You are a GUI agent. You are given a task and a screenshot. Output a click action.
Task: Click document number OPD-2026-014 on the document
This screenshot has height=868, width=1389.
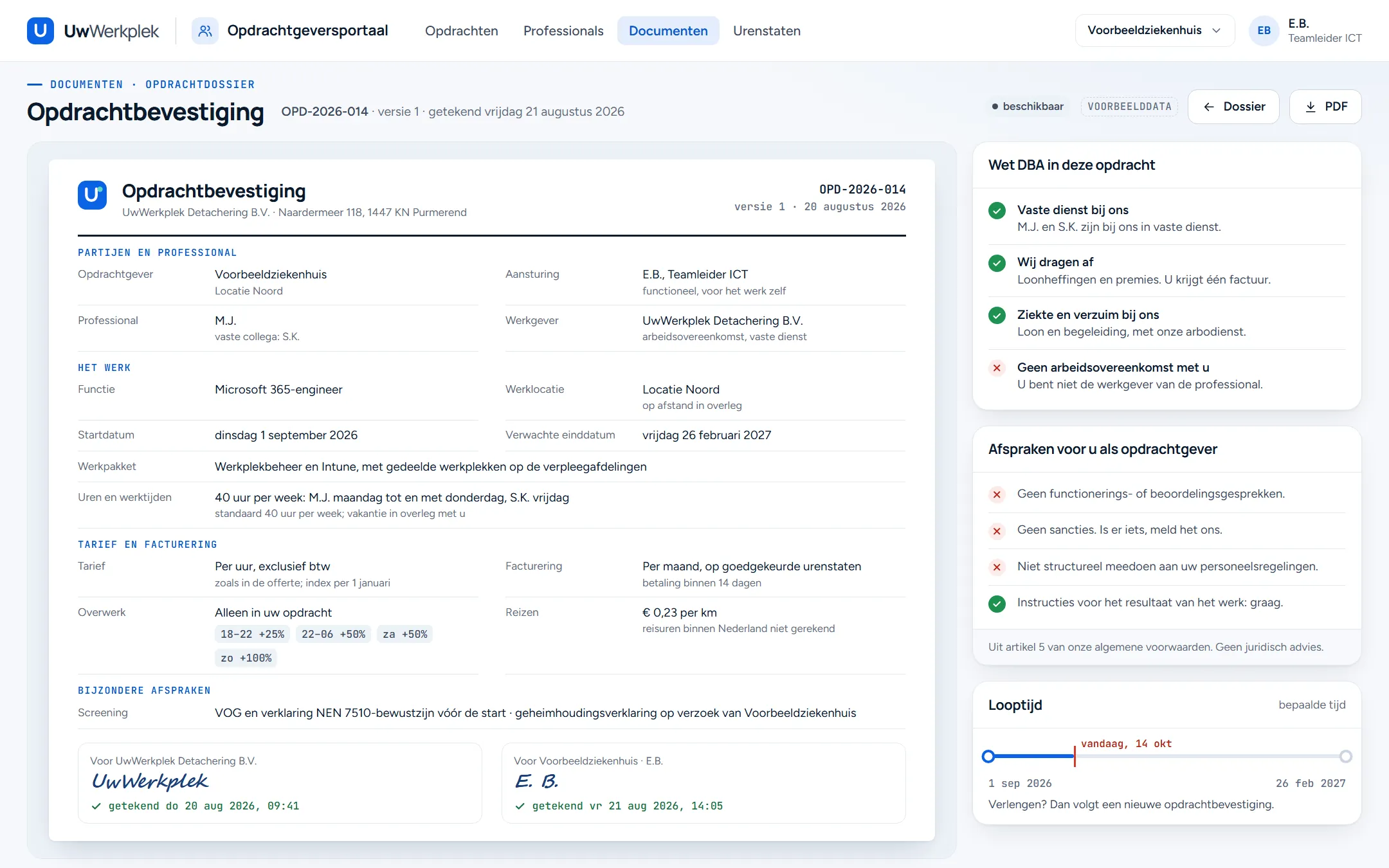click(x=862, y=190)
